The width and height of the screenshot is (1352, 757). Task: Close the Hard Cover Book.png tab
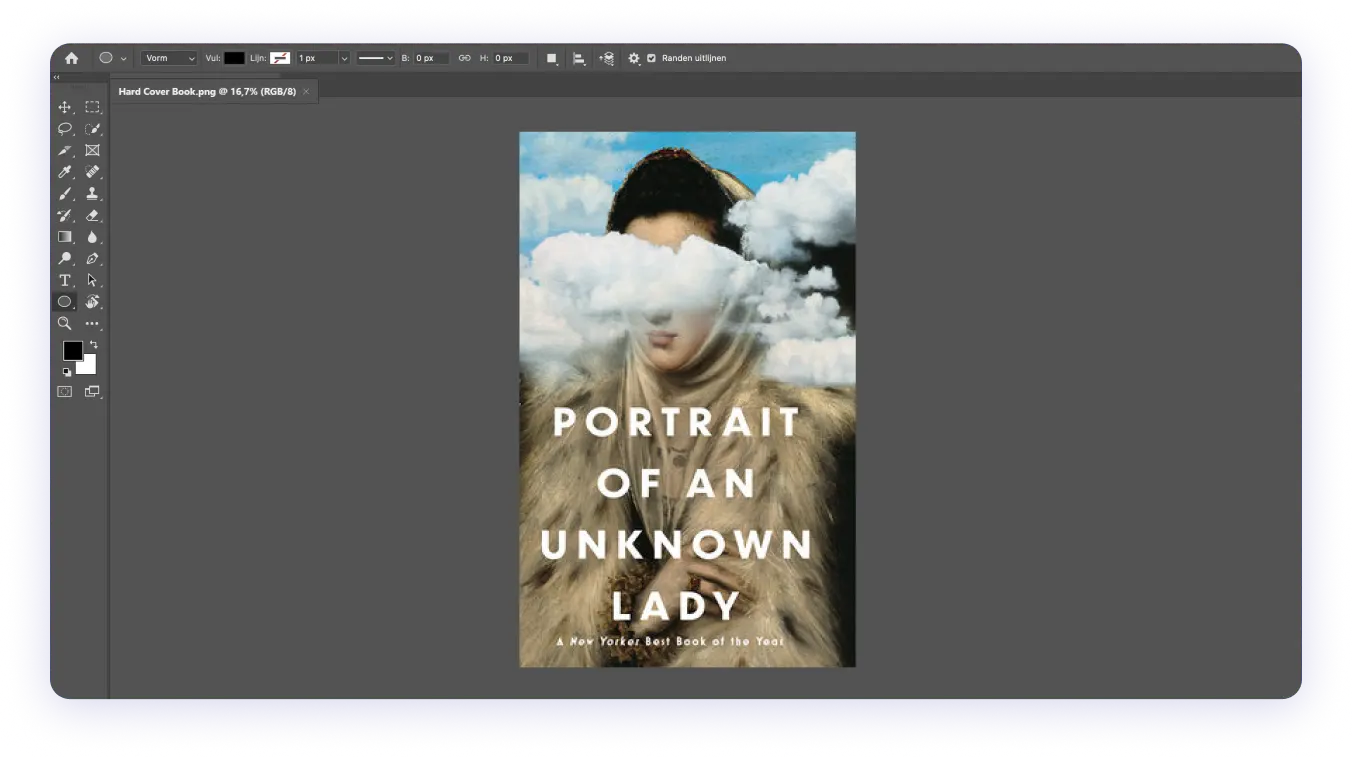coord(306,91)
